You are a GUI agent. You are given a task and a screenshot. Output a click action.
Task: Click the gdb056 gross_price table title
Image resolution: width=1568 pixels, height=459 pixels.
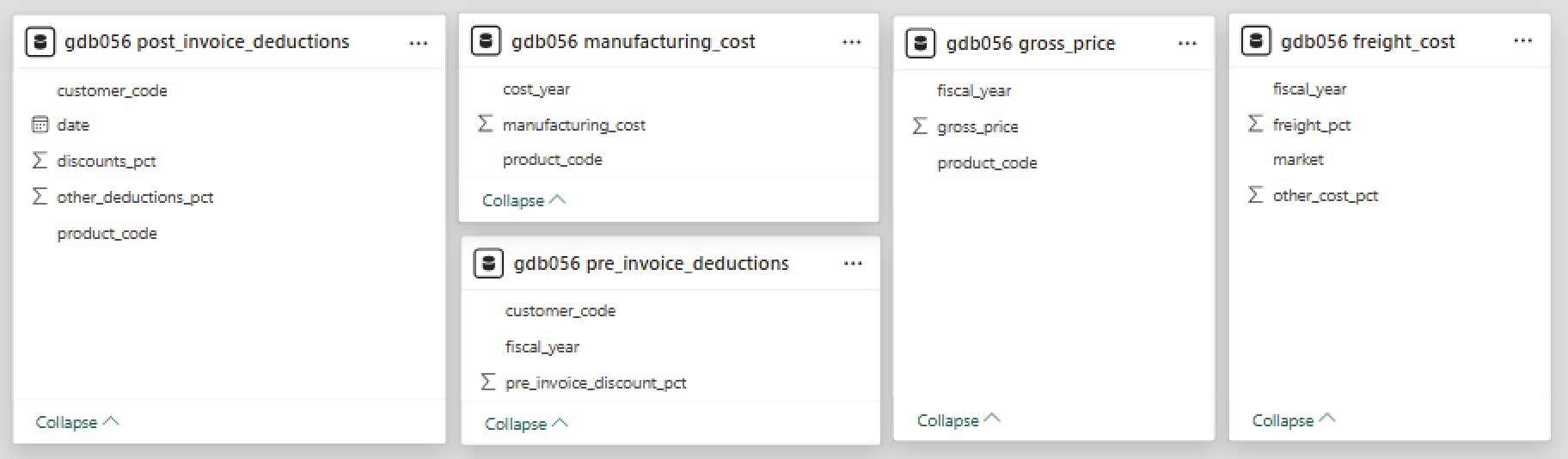pyautogui.click(x=1031, y=43)
